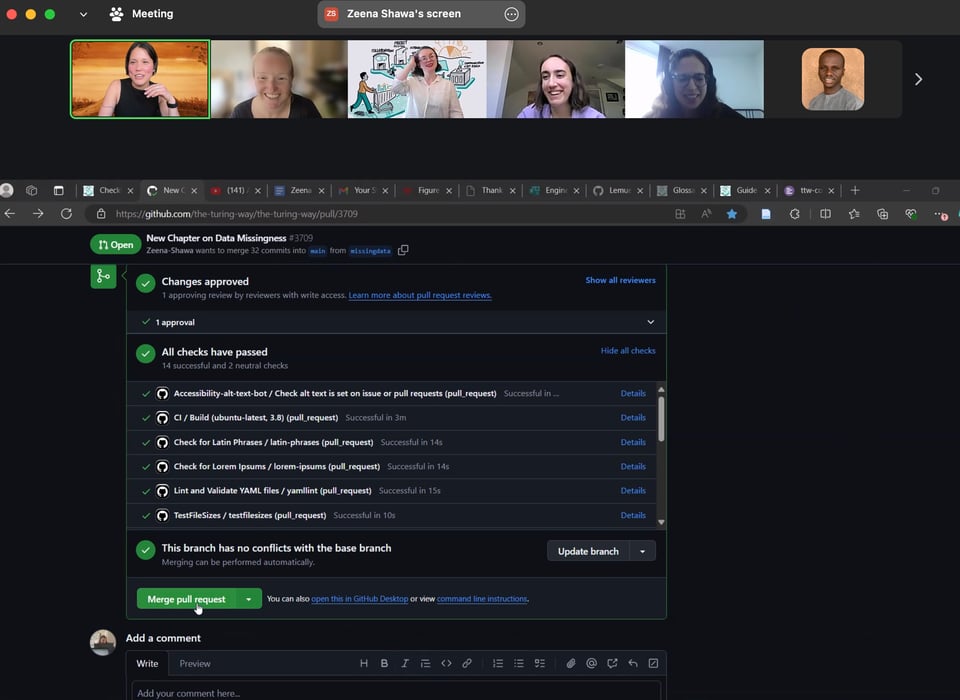Open the merge method dropdown arrow
Screen dimensions: 960x700
point(249,599)
